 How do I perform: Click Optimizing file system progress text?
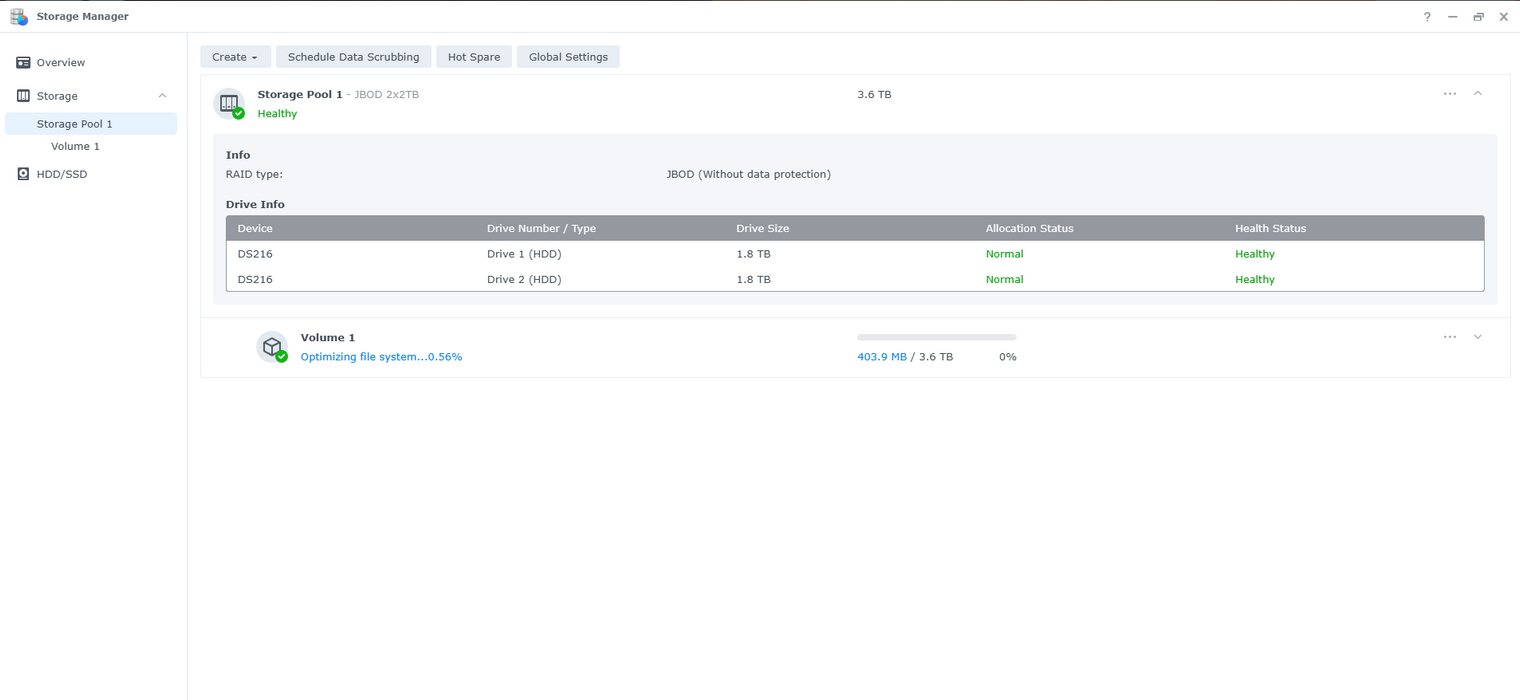(x=381, y=357)
